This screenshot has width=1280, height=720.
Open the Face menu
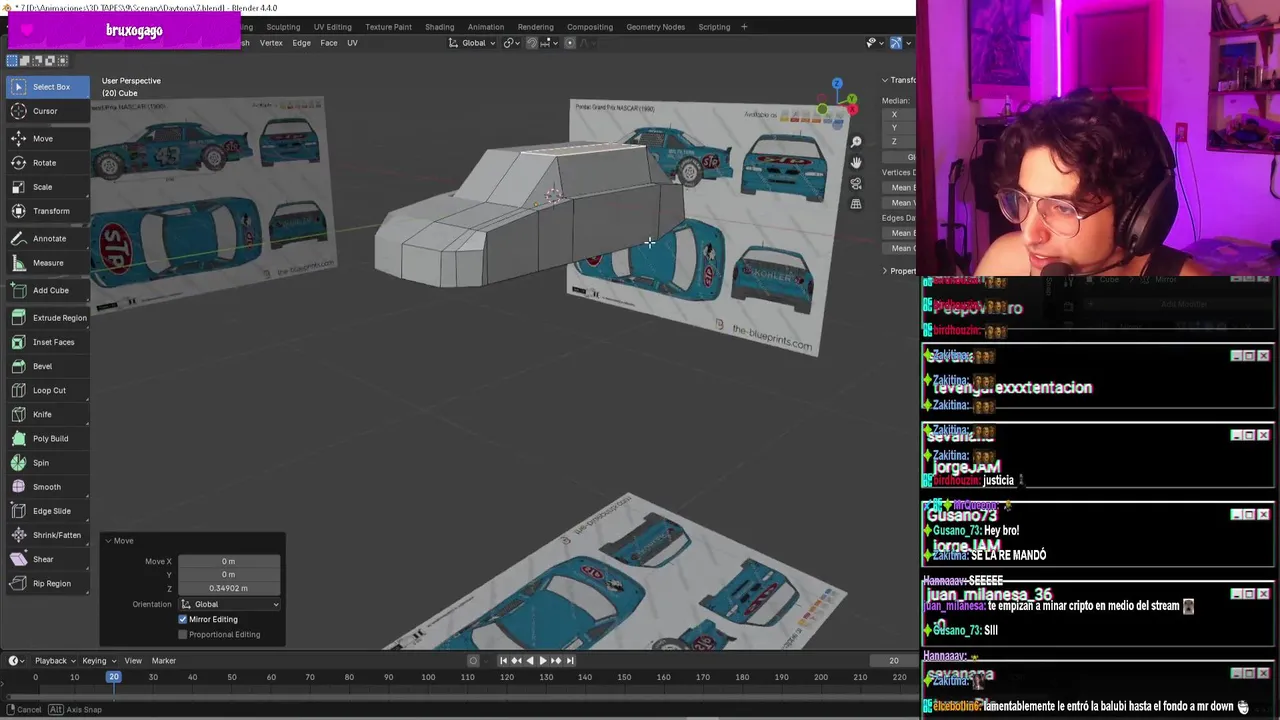328,43
